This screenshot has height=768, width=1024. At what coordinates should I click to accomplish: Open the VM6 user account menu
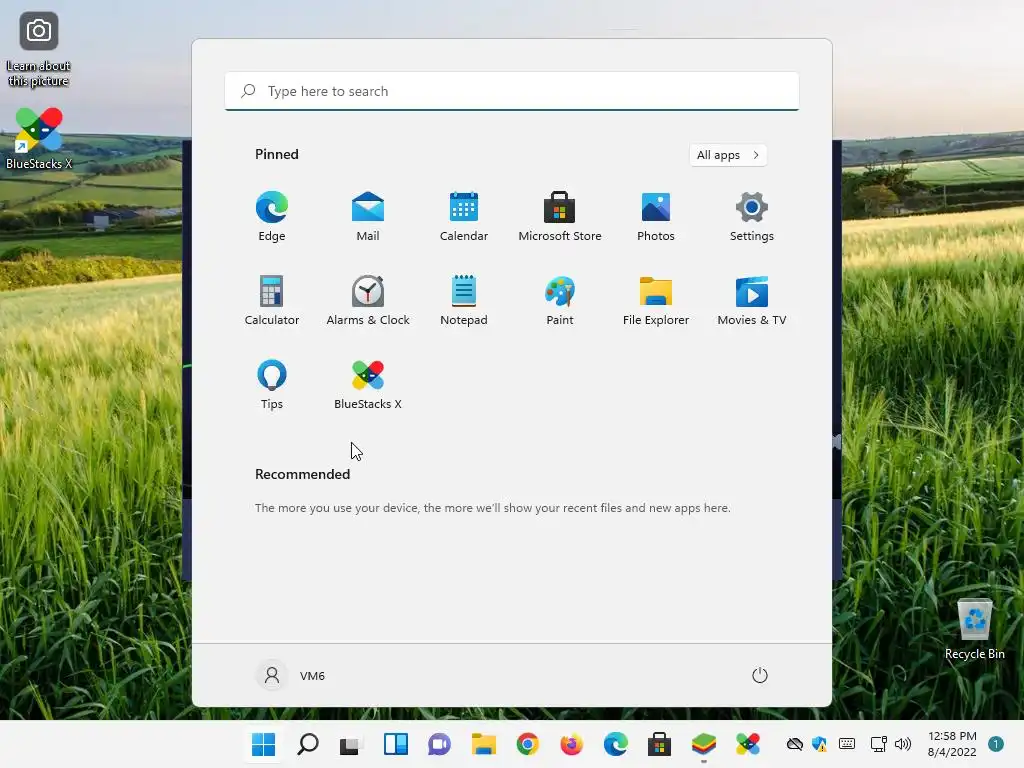290,675
